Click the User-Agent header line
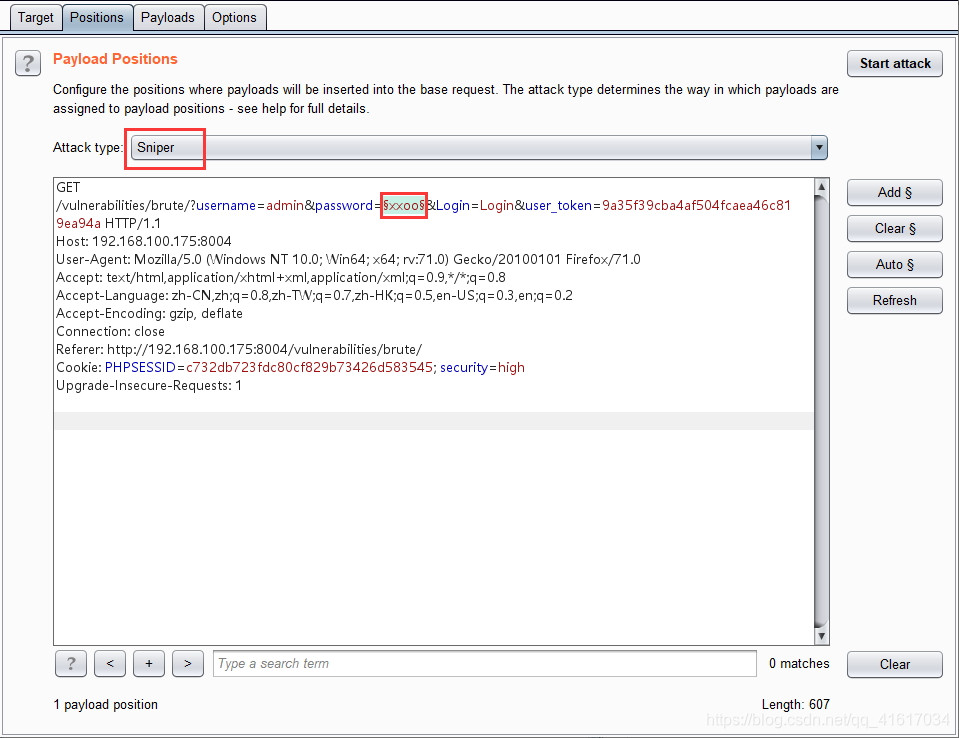Image resolution: width=959 pixels, height=738 pixels. tap(349, 259)
